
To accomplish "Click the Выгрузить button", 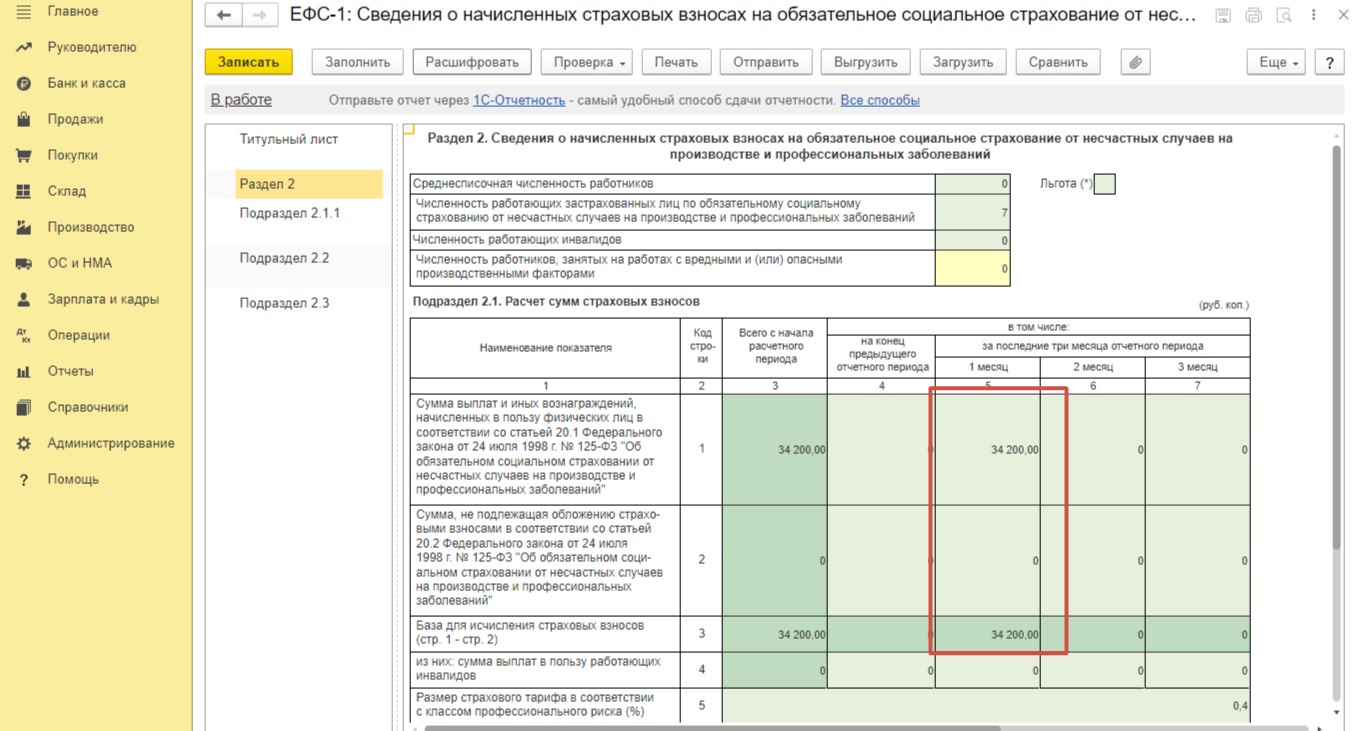I will click(866, 62).
